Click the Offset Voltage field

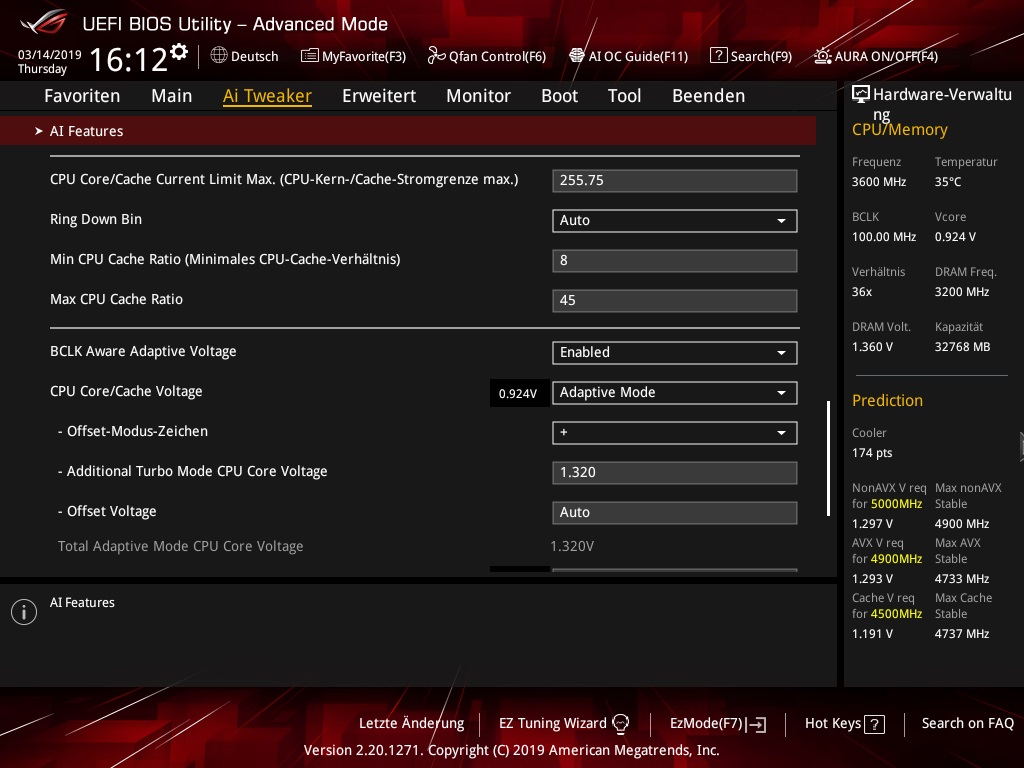pyautogui.click(x=675, y=512)
